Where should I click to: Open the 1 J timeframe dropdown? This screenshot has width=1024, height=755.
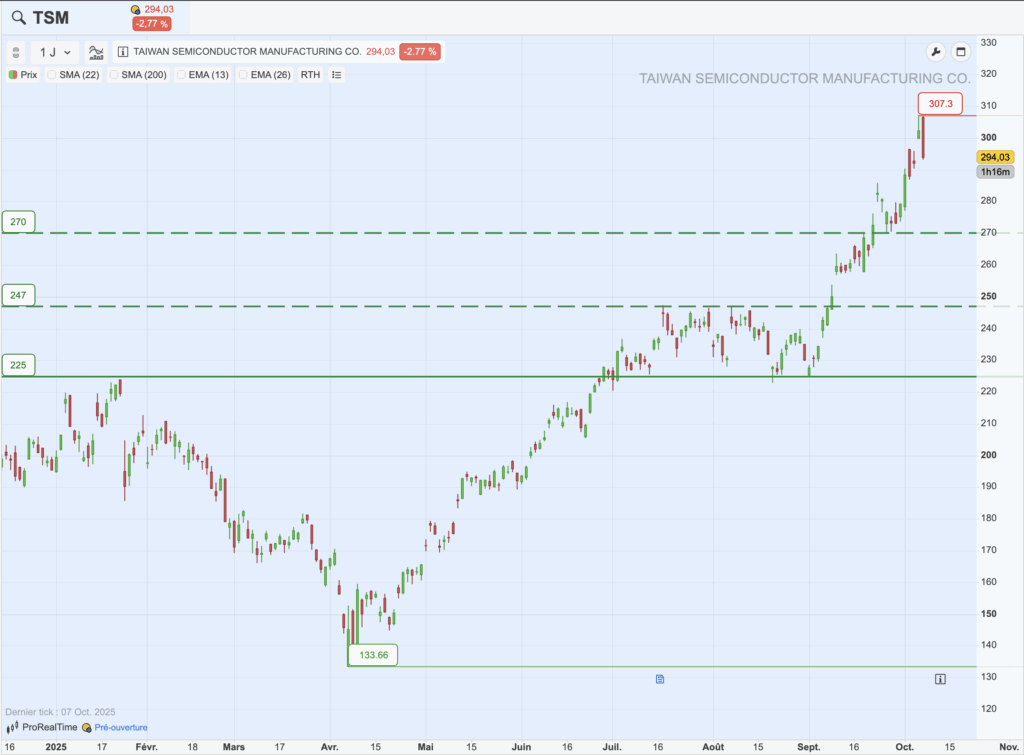[x=54, y=52]
